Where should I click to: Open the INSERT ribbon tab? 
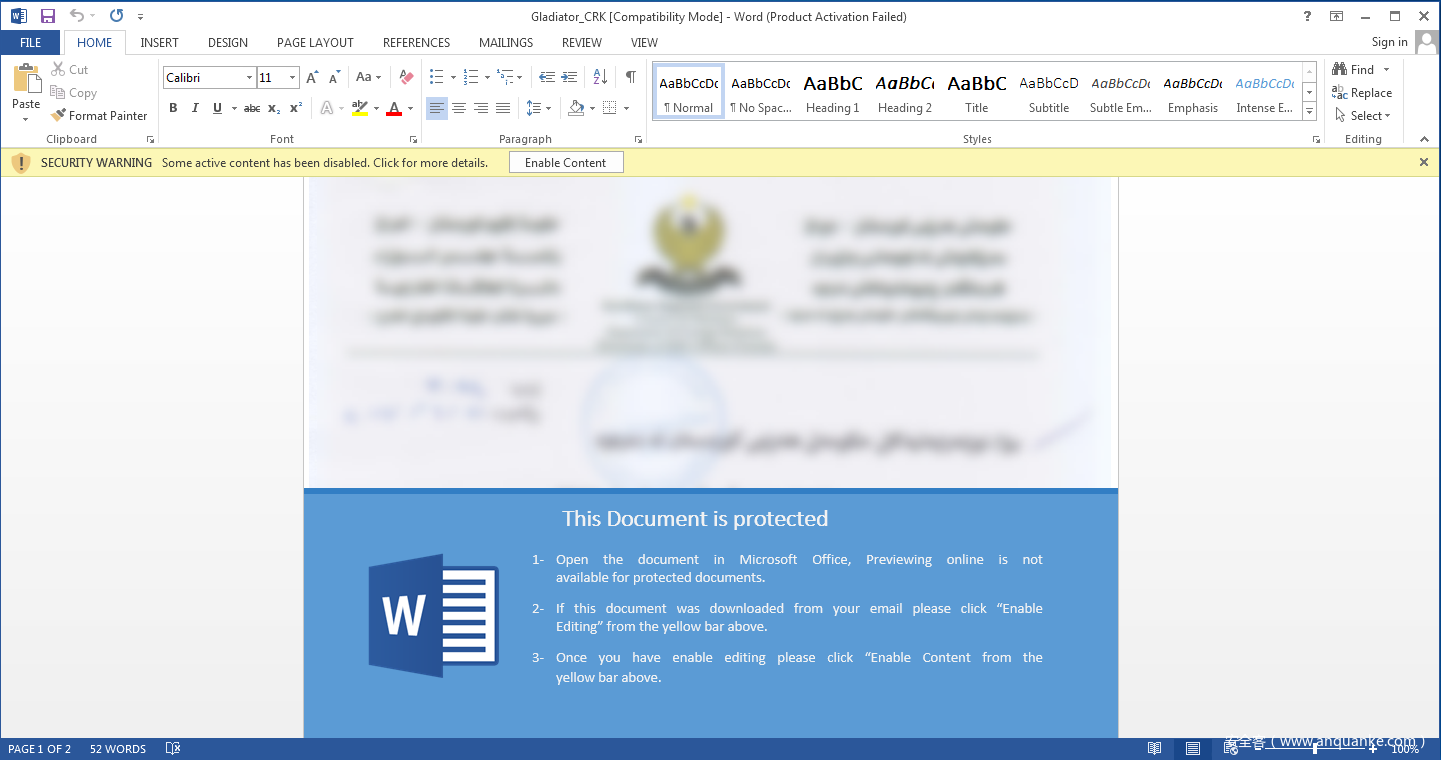159,43
